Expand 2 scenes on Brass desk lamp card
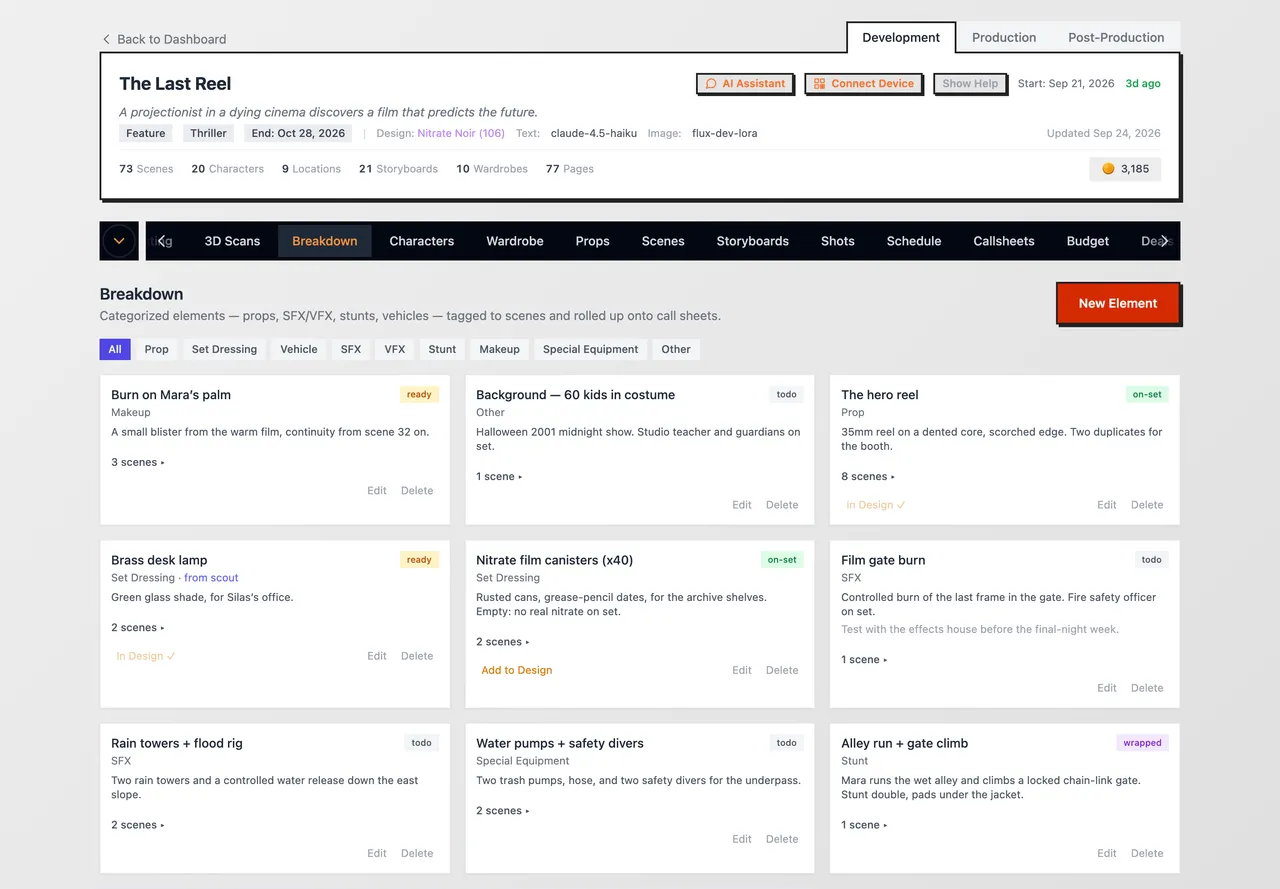The image size is (1280, 889). point(138,628)
